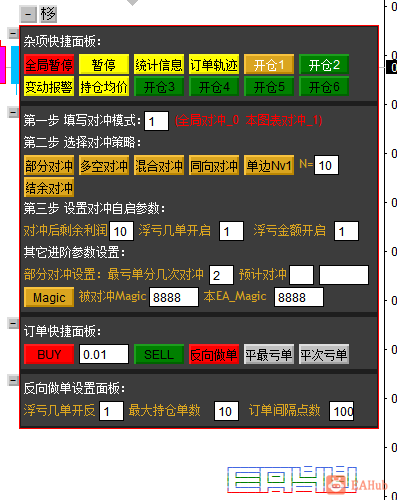Image resolution: width=397 pixels, height=500 pixels.
Task: Toggle the yellow 暂停 button
Action: click(x=104, y=64)
